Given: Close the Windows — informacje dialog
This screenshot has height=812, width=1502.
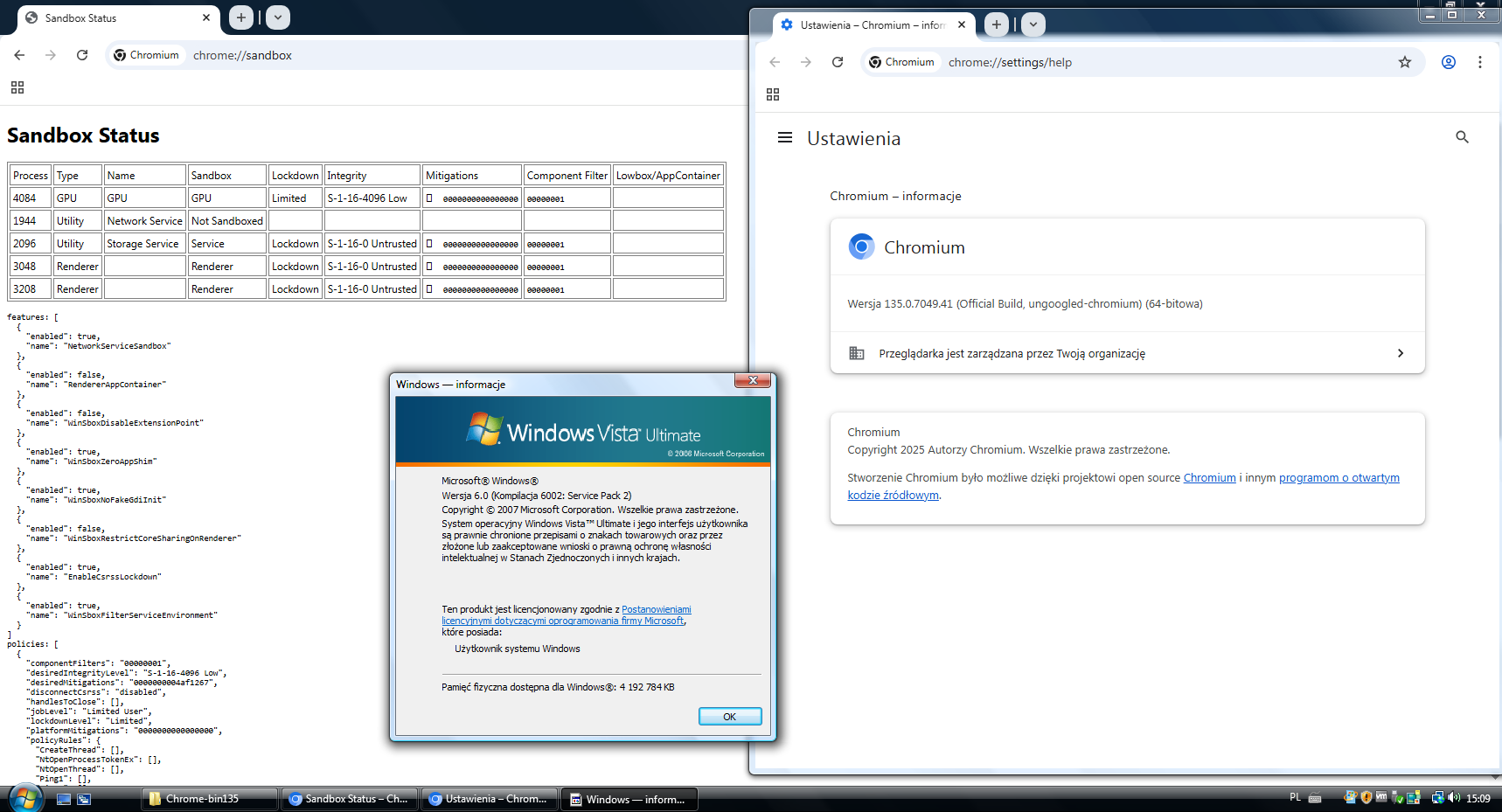Looking at the screenshot, I should [x=753, y=380].
